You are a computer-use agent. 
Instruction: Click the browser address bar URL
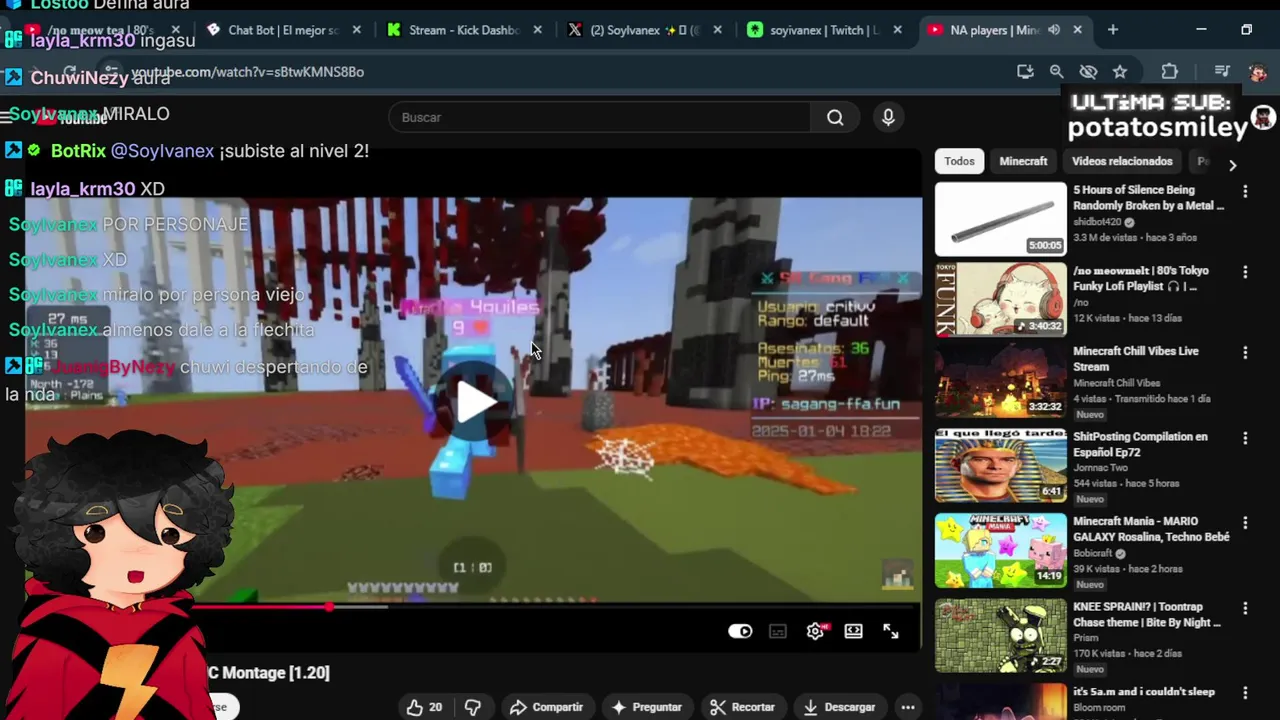click(247, 72)
